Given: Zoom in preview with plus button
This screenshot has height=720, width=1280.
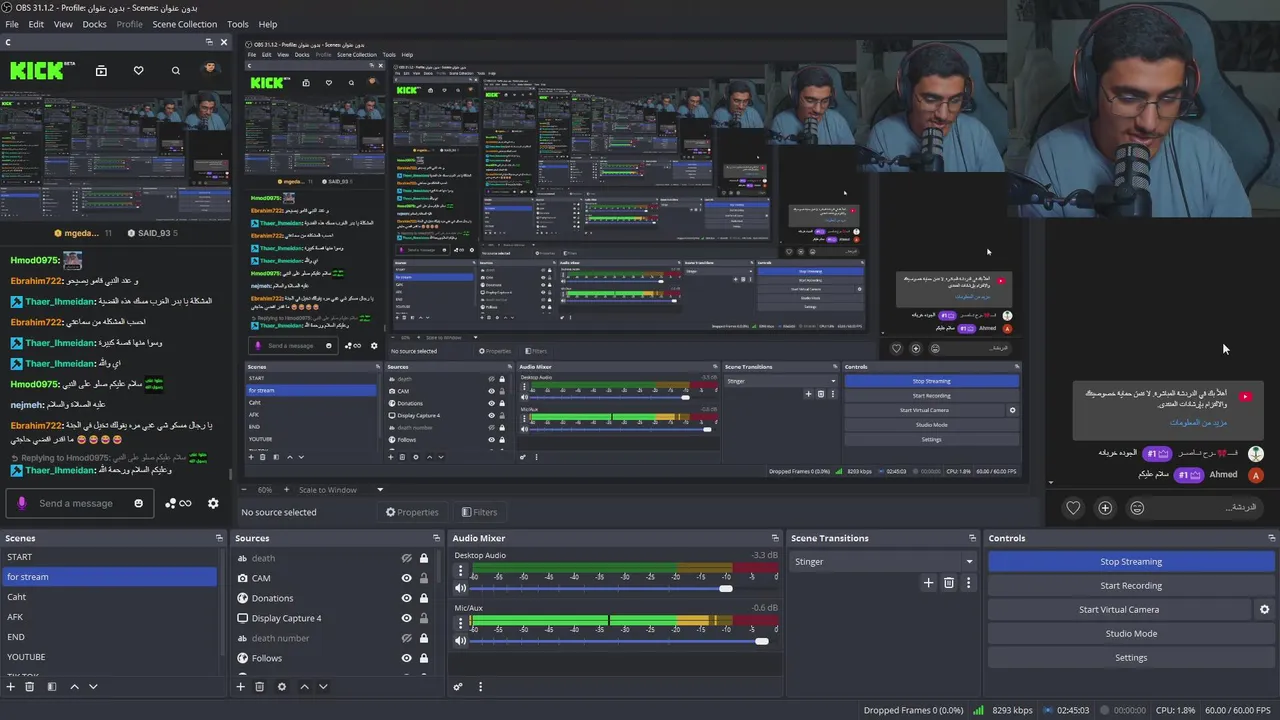Looking at the screenshot, I should click(x=286, y=490).
